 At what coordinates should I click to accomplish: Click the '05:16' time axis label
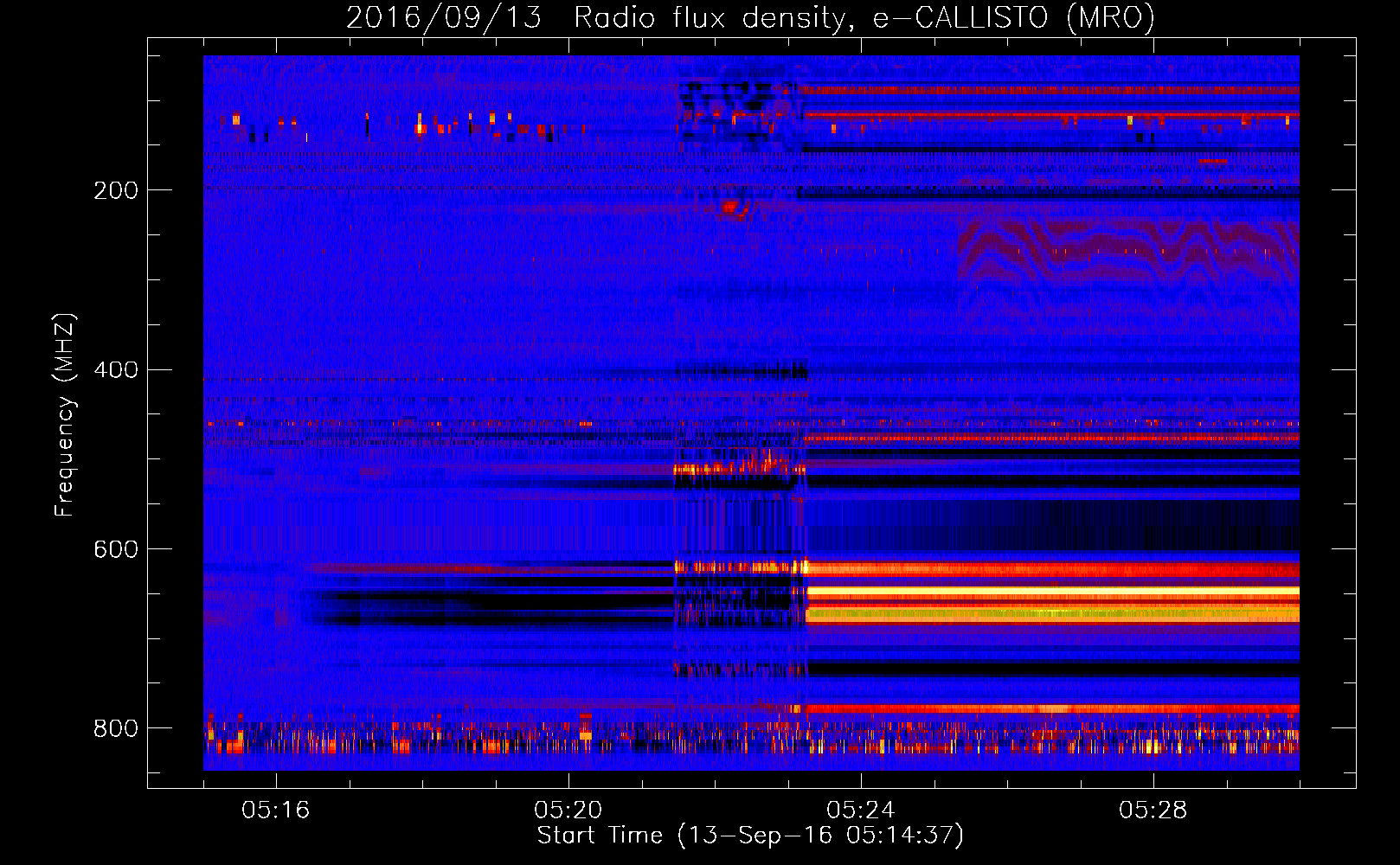[275, 811]
